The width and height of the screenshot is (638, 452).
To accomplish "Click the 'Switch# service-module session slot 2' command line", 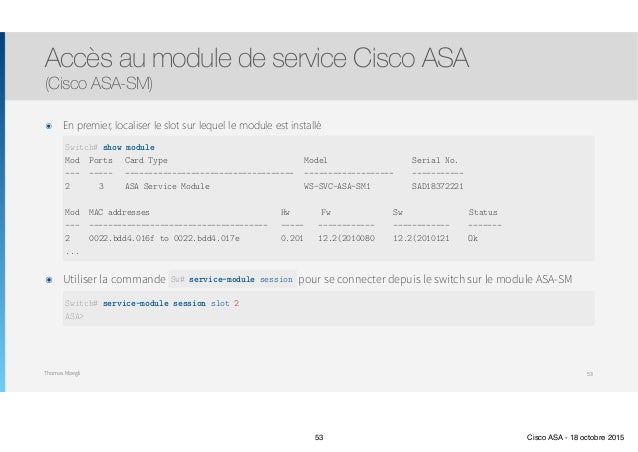I will tap(152, 304).
